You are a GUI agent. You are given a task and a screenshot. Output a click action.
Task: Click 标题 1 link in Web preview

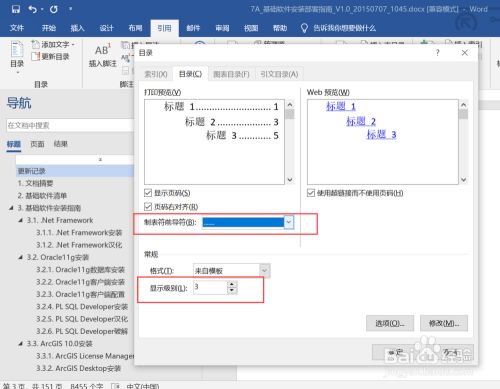tap(341, 106)
